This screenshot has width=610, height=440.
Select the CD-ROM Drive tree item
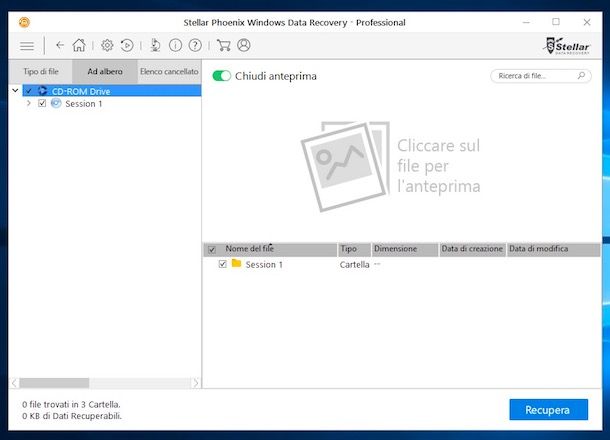[x=112, y=91]
